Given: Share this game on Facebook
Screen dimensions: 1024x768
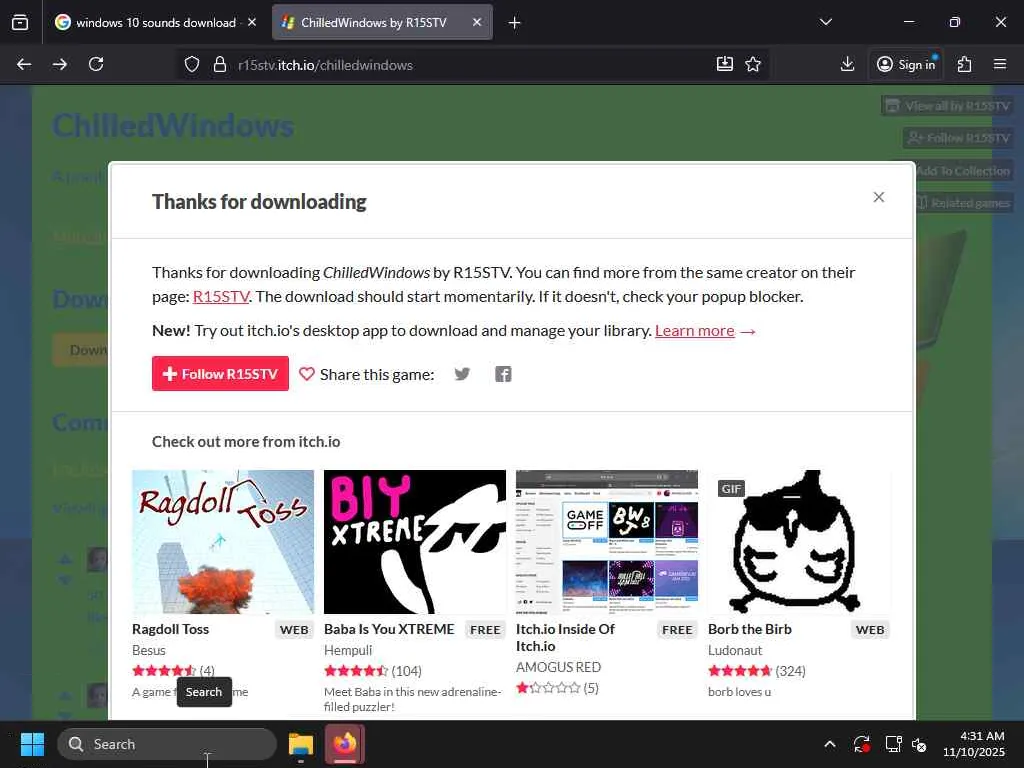Looking at the screenshot, I should coord(503,374).
